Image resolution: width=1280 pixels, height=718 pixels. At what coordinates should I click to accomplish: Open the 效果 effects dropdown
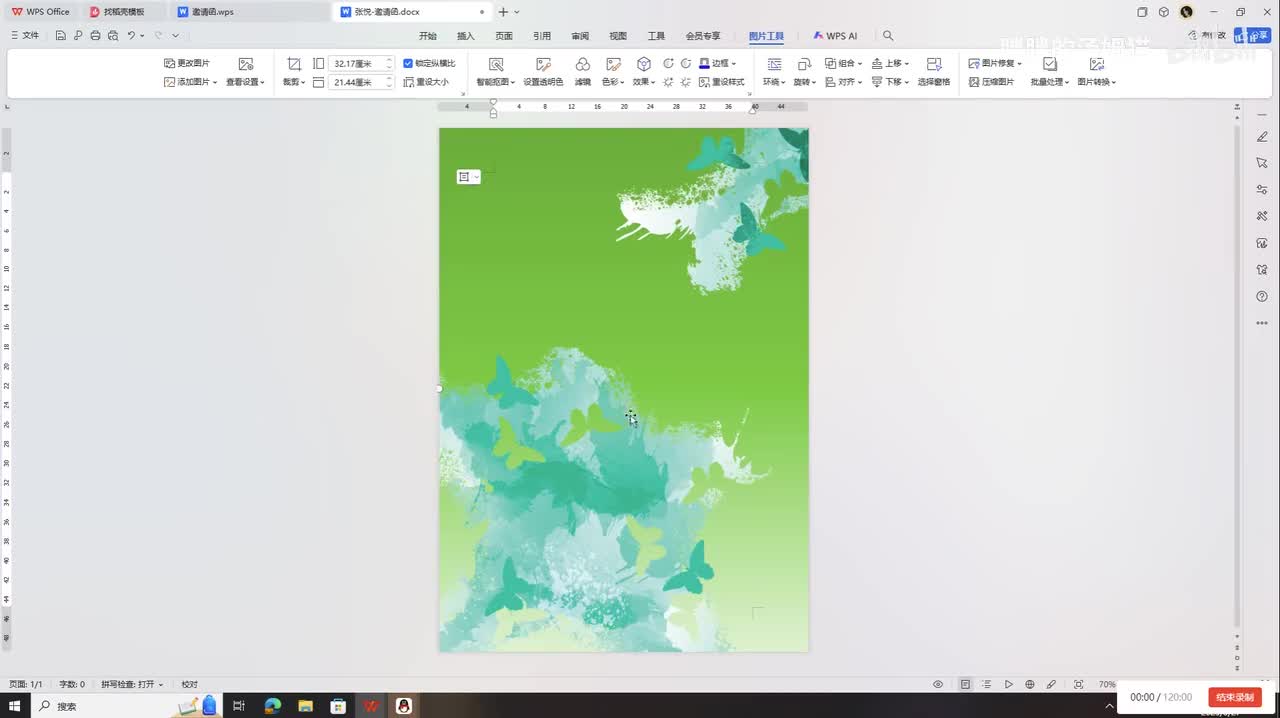(x=644, y=73)
